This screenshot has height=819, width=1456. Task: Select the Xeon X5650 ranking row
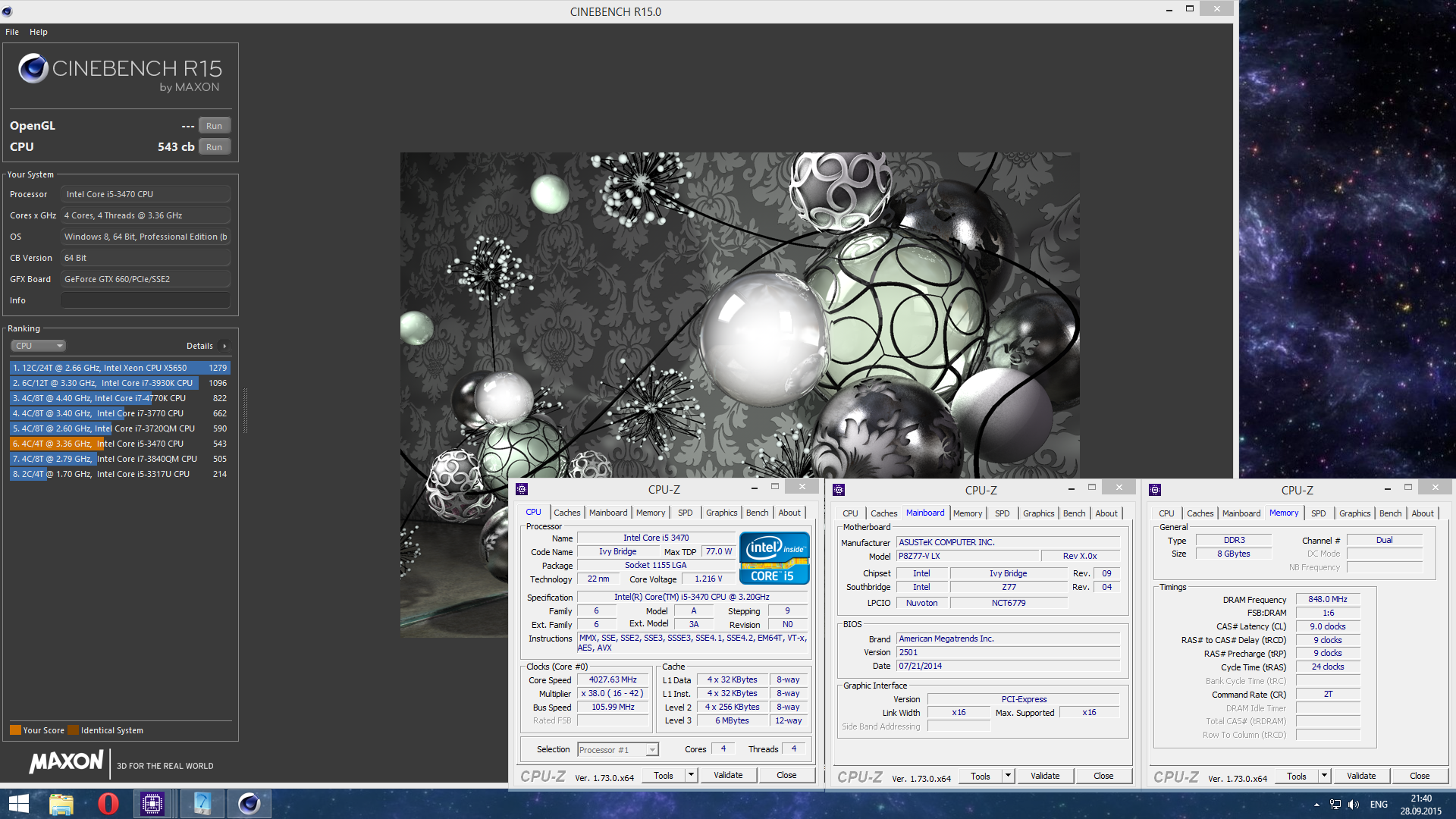(x=120, y=368)
